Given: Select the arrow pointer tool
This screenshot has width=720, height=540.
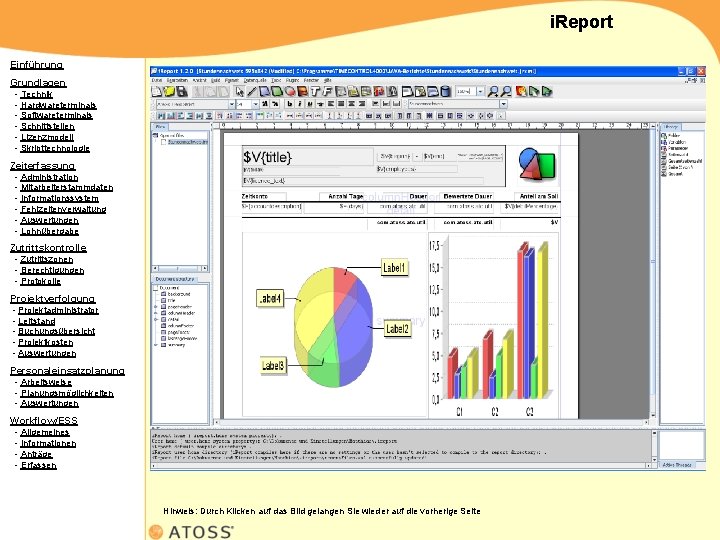Looking at the screenshot, I should [240, 91].
